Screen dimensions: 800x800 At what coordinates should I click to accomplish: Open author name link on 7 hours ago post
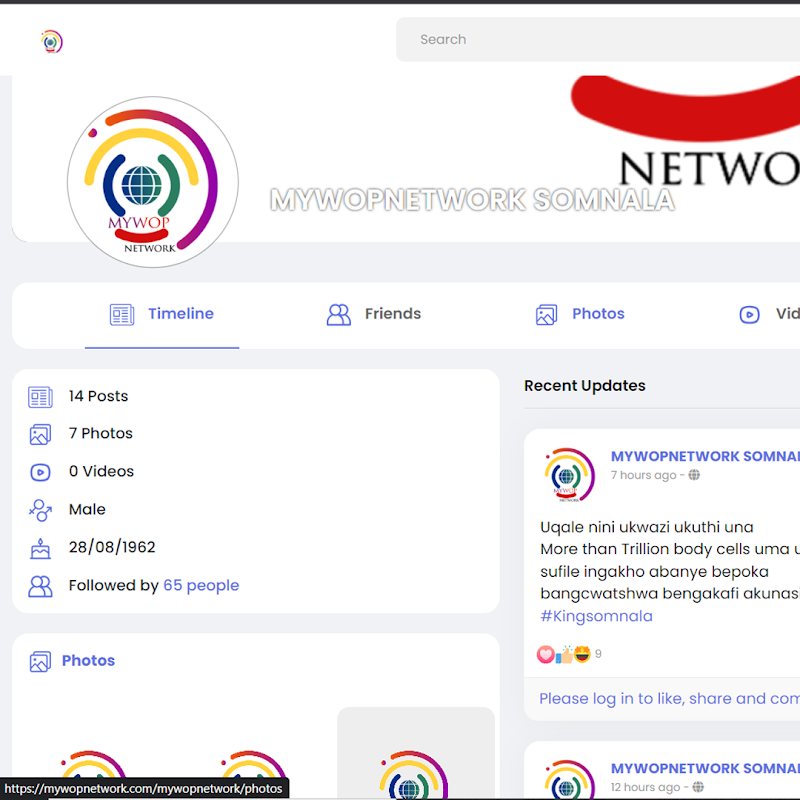(705, 456)
